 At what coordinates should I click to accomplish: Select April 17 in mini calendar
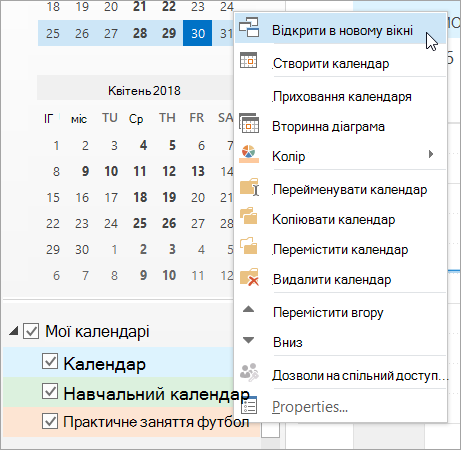111,197
